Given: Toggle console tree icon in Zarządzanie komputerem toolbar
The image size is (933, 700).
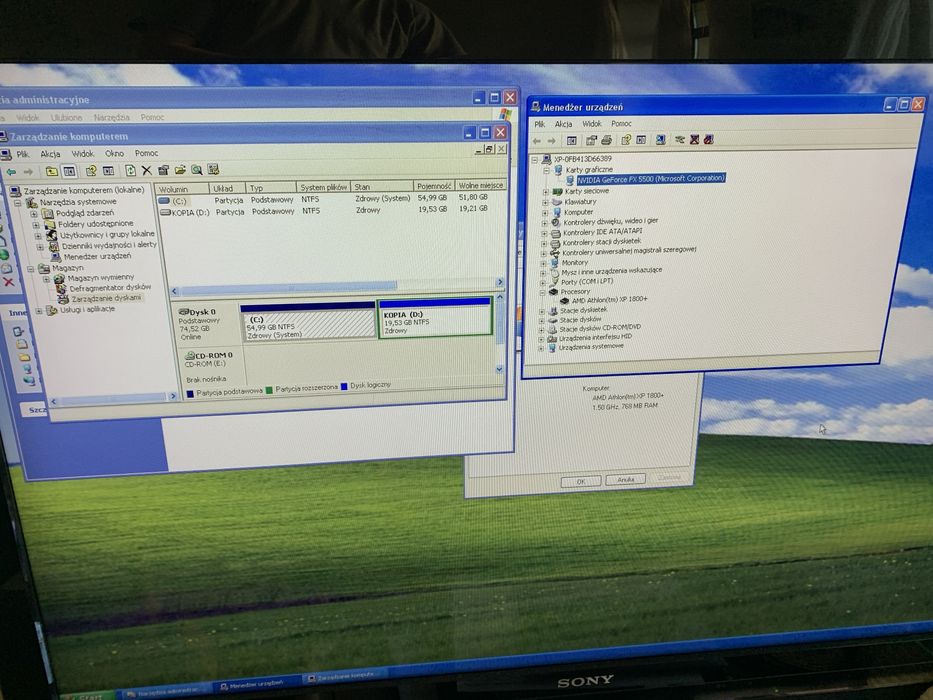Looking at the screenshot, I should [x=70, y=171].
